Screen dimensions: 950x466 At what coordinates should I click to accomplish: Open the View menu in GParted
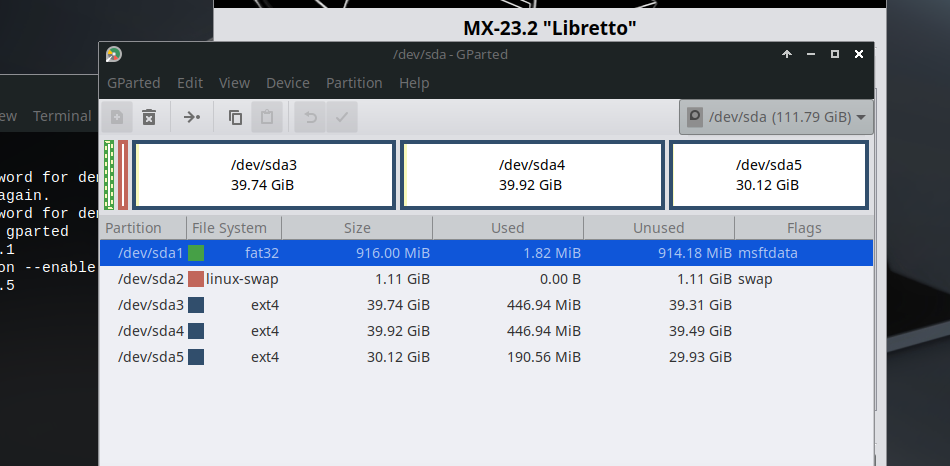(x=234, y=83)
